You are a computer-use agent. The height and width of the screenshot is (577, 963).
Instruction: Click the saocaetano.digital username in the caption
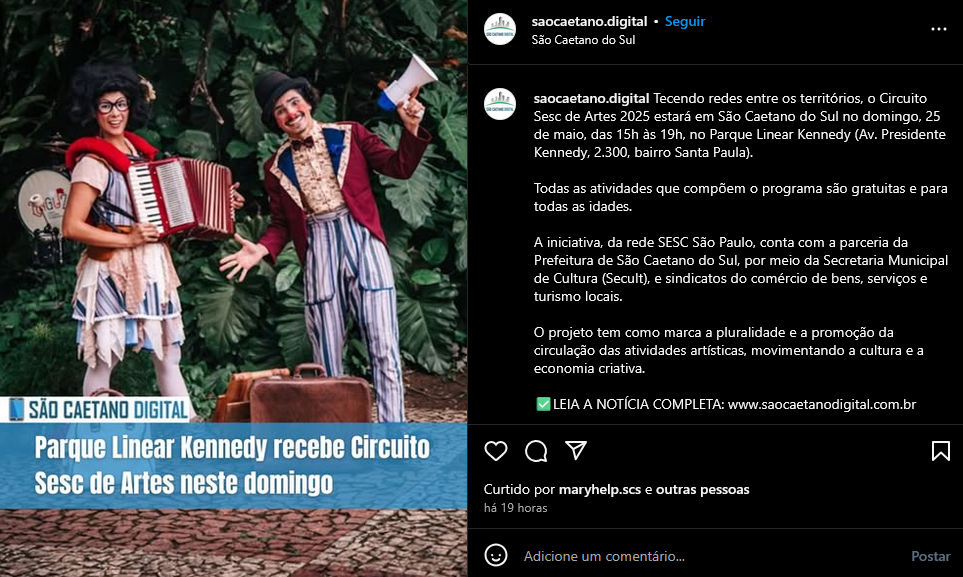pos(591,98)
